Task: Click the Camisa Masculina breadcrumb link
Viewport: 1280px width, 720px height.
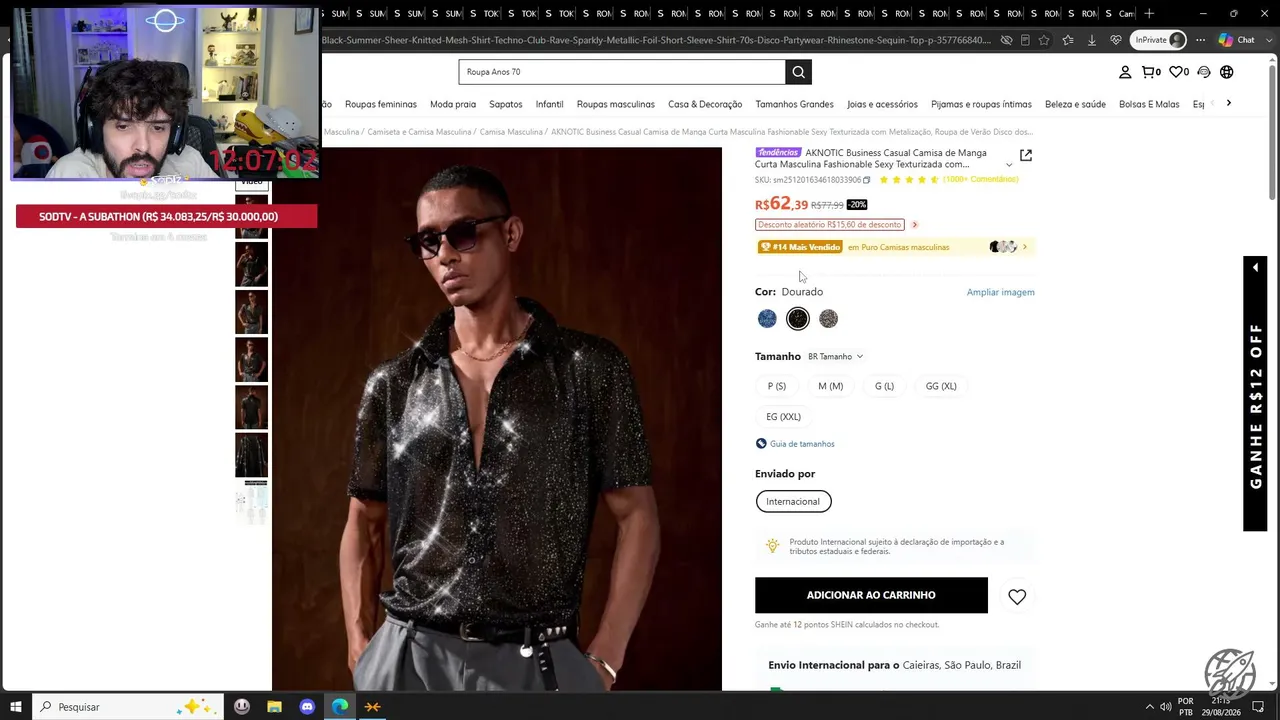Action: [x=511, y=132]
